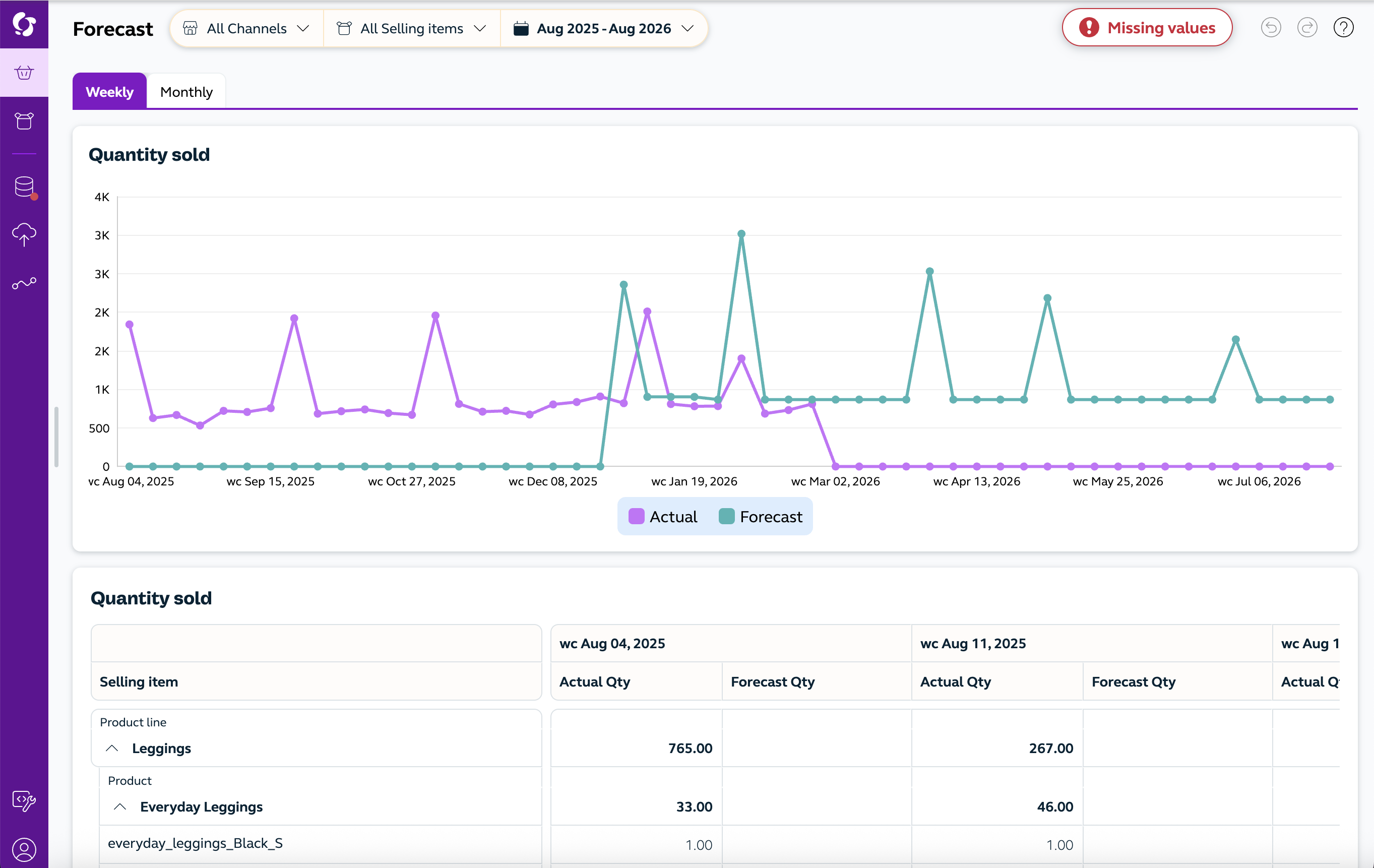The image size is (1374, 868).
Task: Click the basket icon in sidebar
Action: click(24, 73)
